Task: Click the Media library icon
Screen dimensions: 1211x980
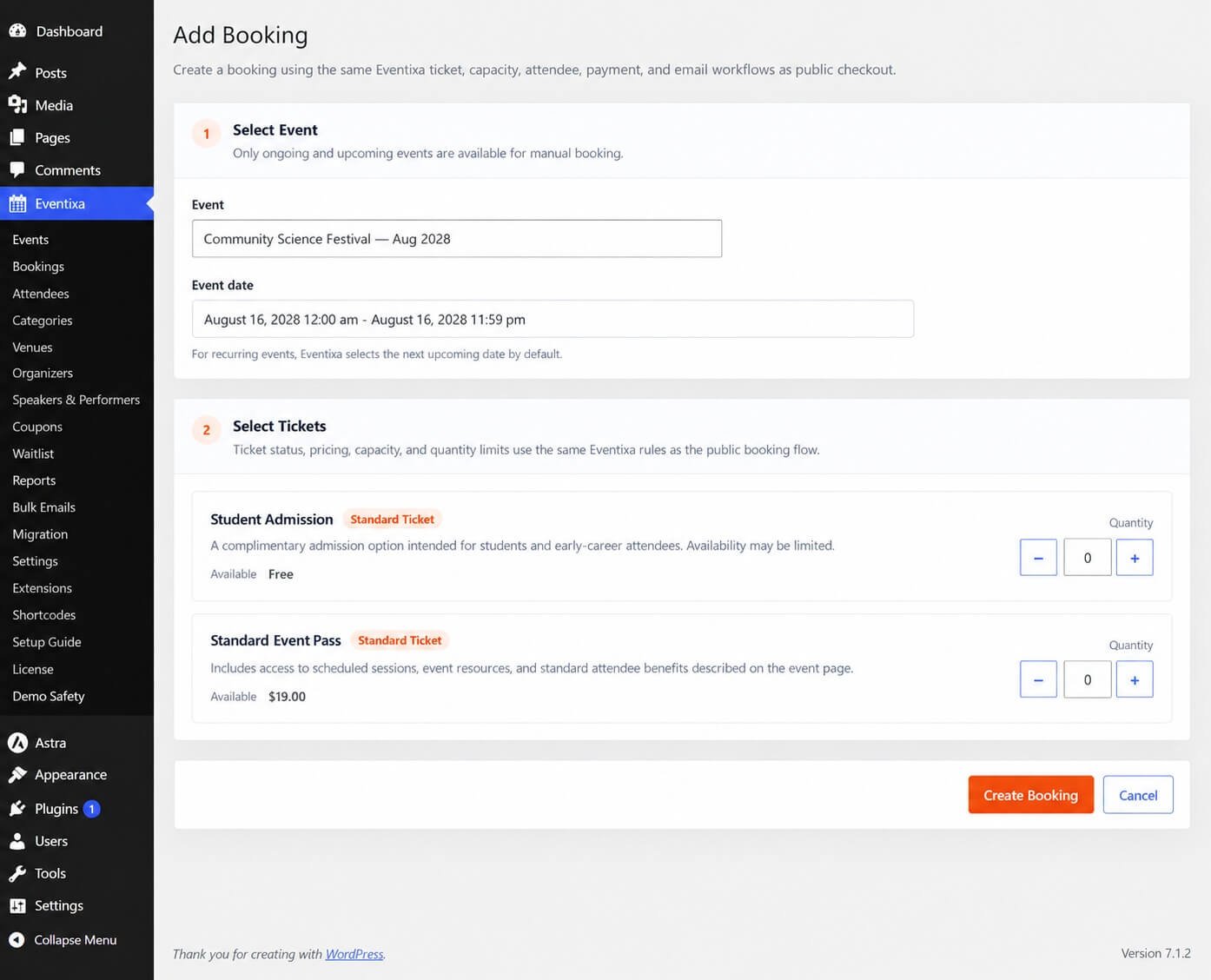Action: tap(17, 104)
